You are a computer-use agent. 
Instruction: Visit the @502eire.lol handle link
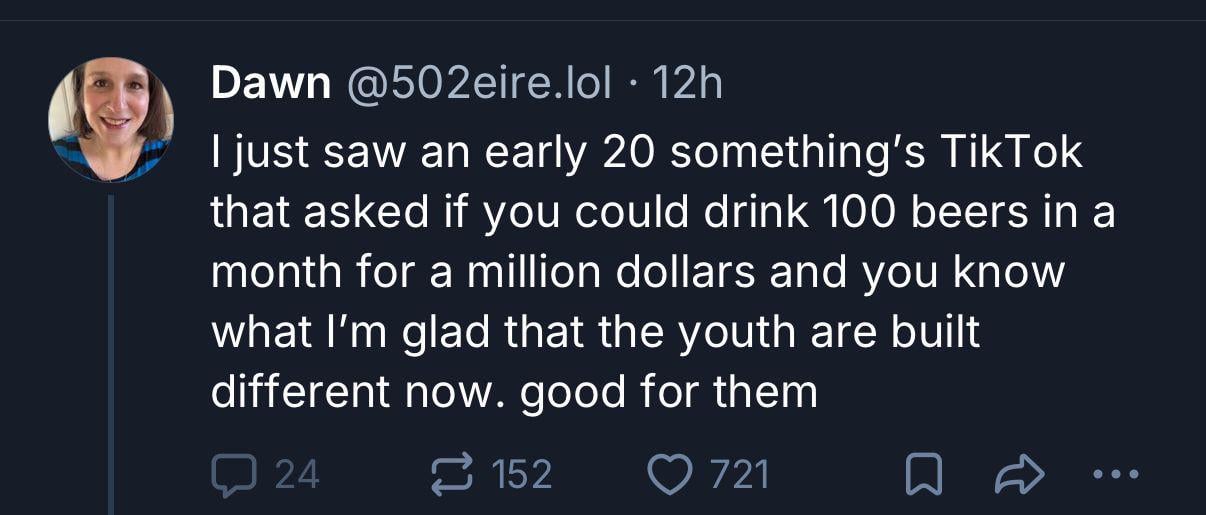[478, 84]
